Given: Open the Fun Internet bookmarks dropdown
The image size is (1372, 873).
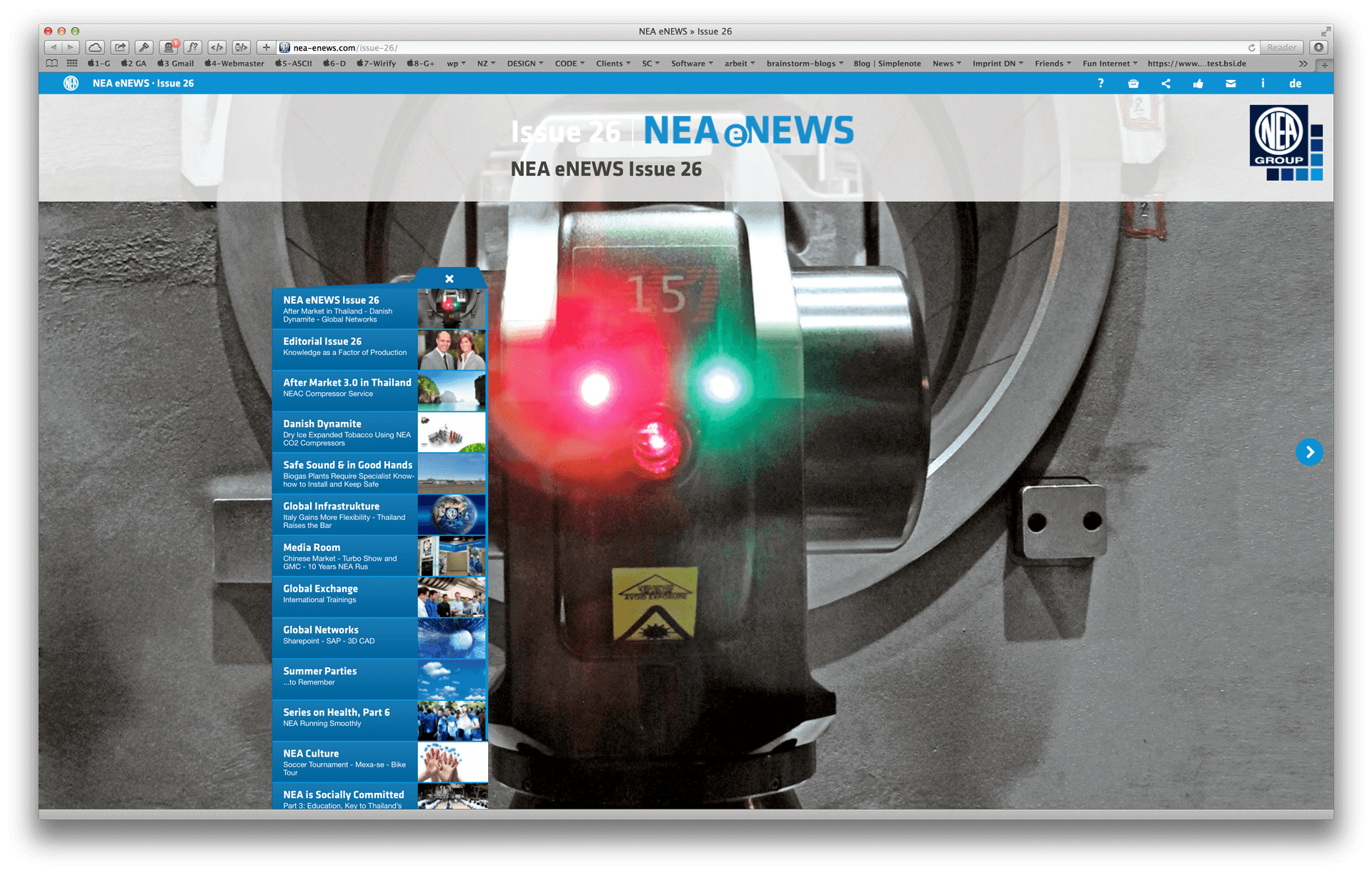Looking at the screenshot, I should pos(1110,64).
